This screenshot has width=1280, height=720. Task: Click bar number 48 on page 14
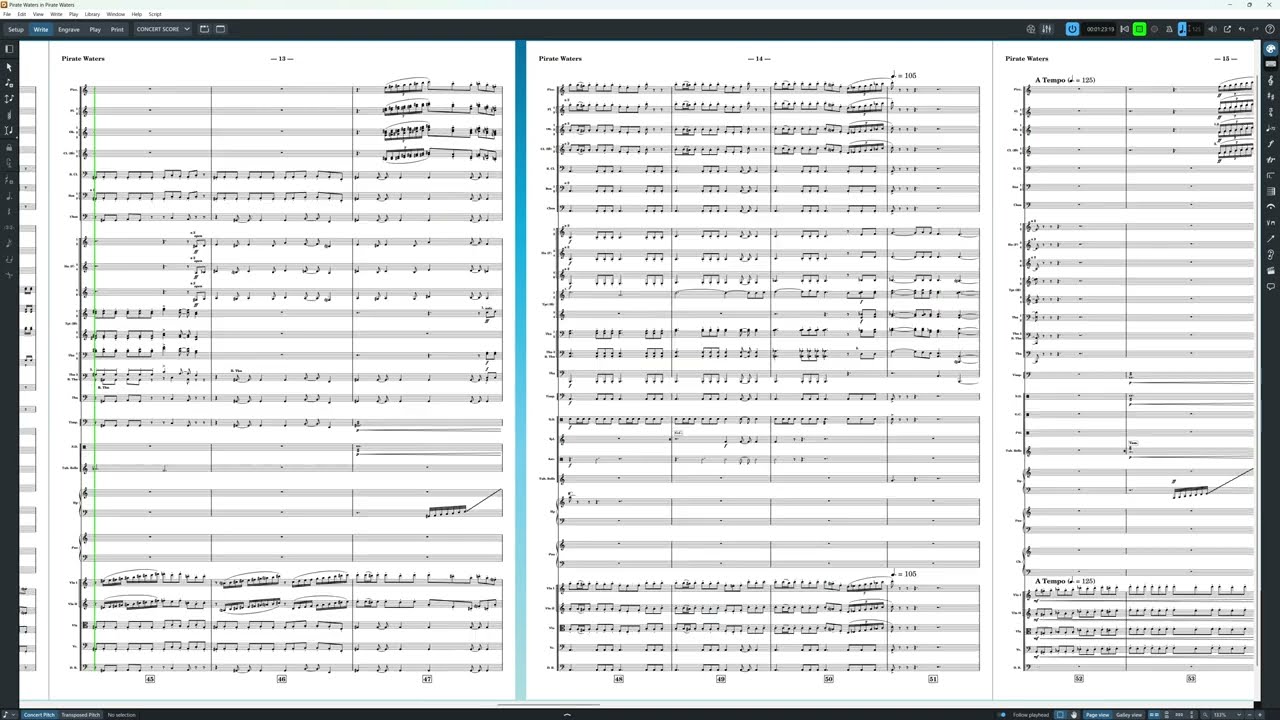[619, 679]
